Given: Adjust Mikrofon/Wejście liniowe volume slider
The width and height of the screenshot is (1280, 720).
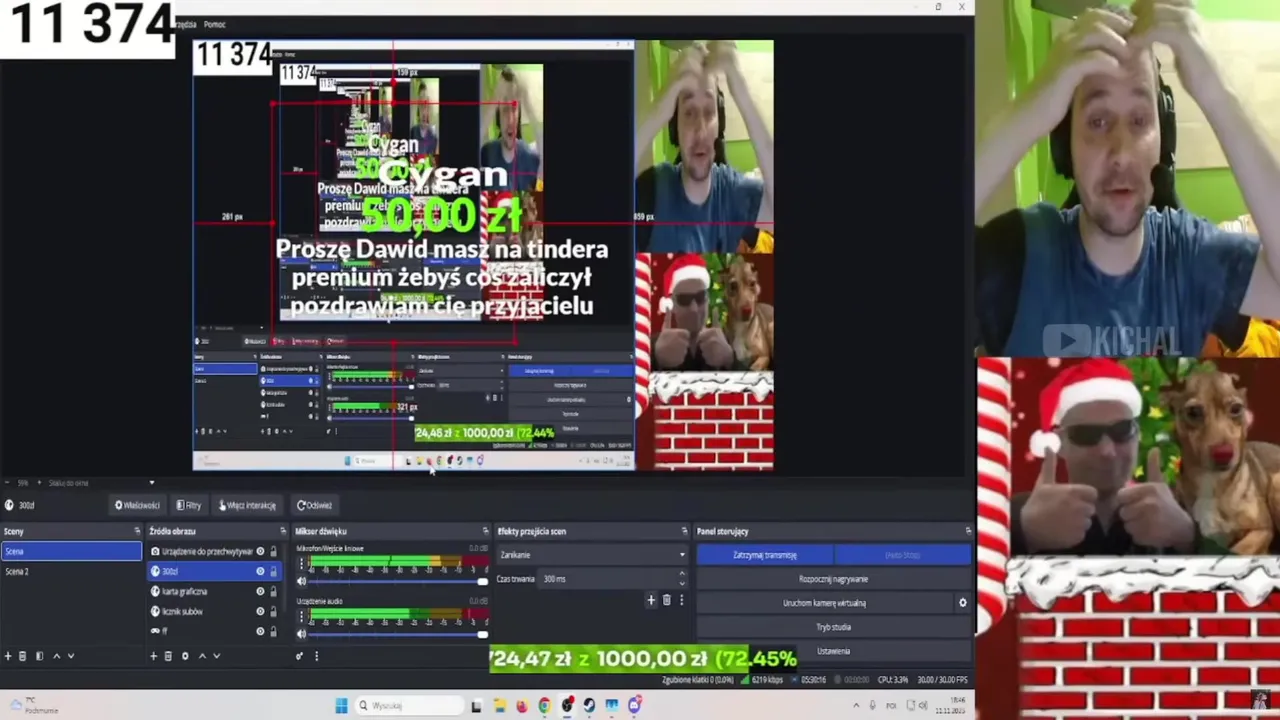Looking at the screenshot, I should (398, 581).
